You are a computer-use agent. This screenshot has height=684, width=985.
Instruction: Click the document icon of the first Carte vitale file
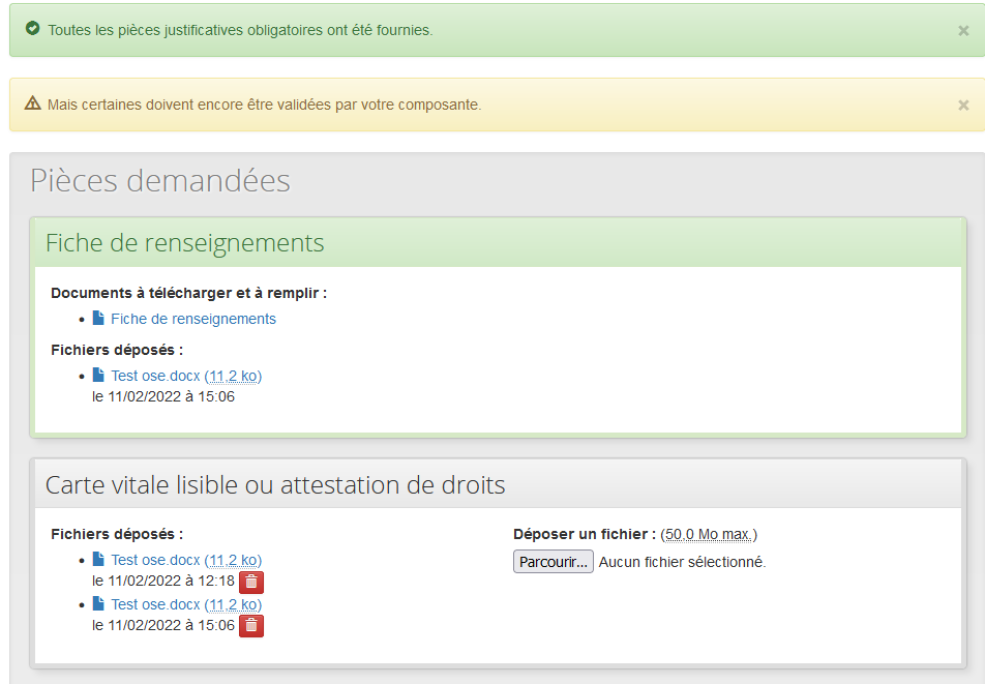(x=97, y=559)
